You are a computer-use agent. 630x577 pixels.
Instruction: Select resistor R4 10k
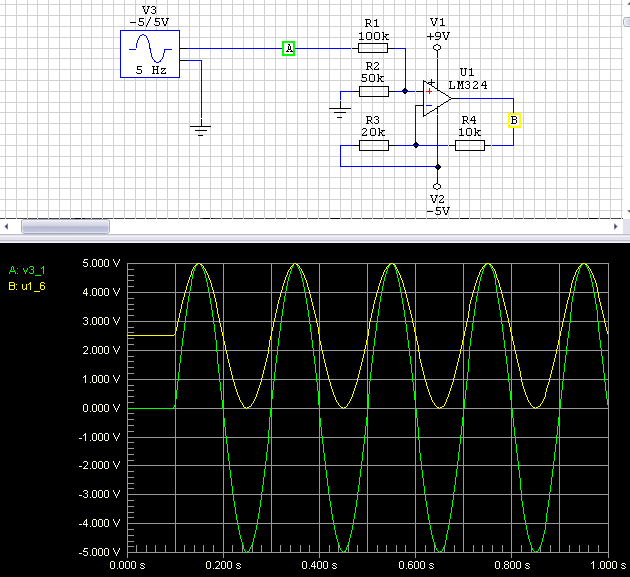coord(470,145)
